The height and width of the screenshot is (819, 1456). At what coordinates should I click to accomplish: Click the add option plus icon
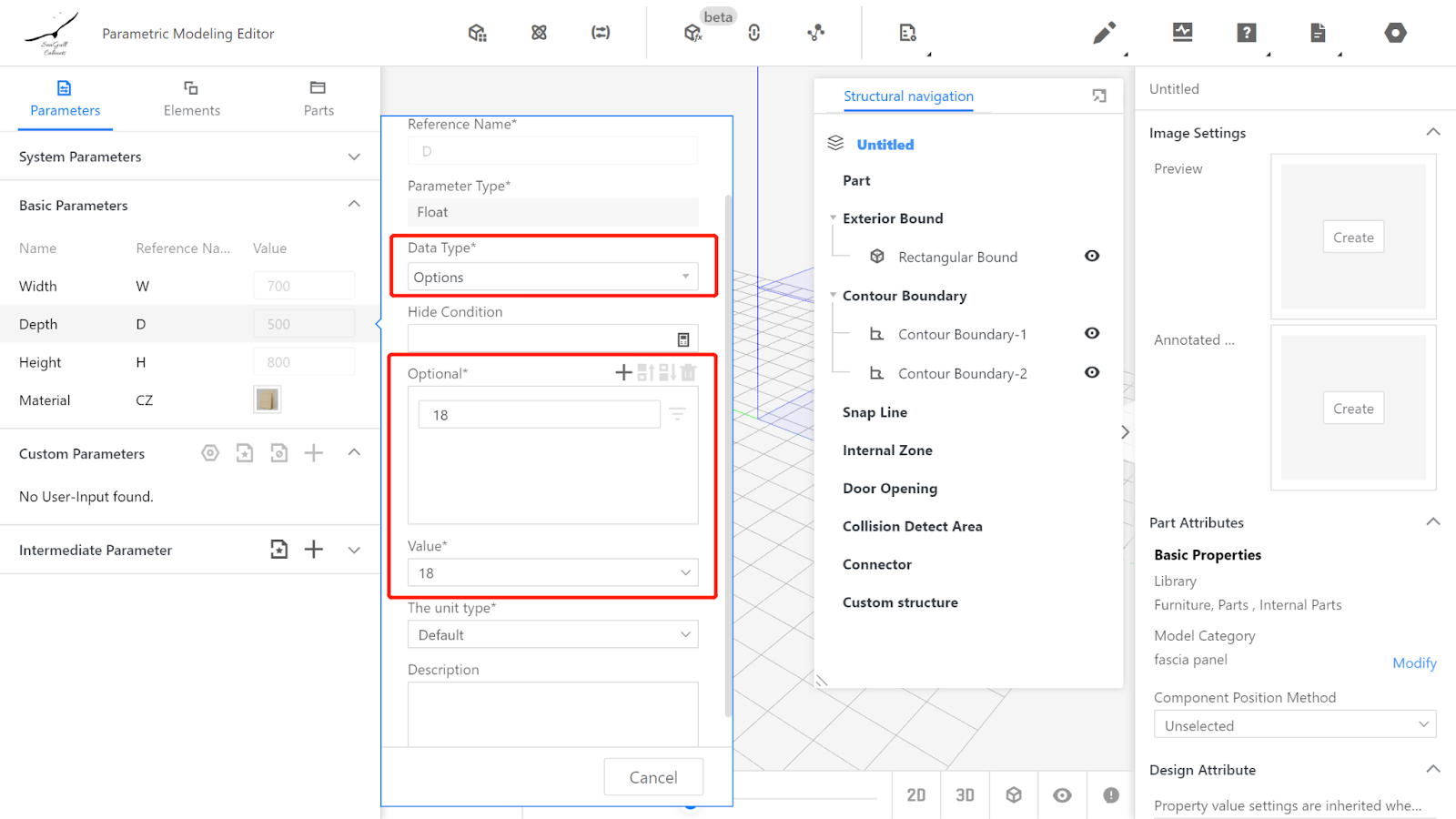point(623,372)
